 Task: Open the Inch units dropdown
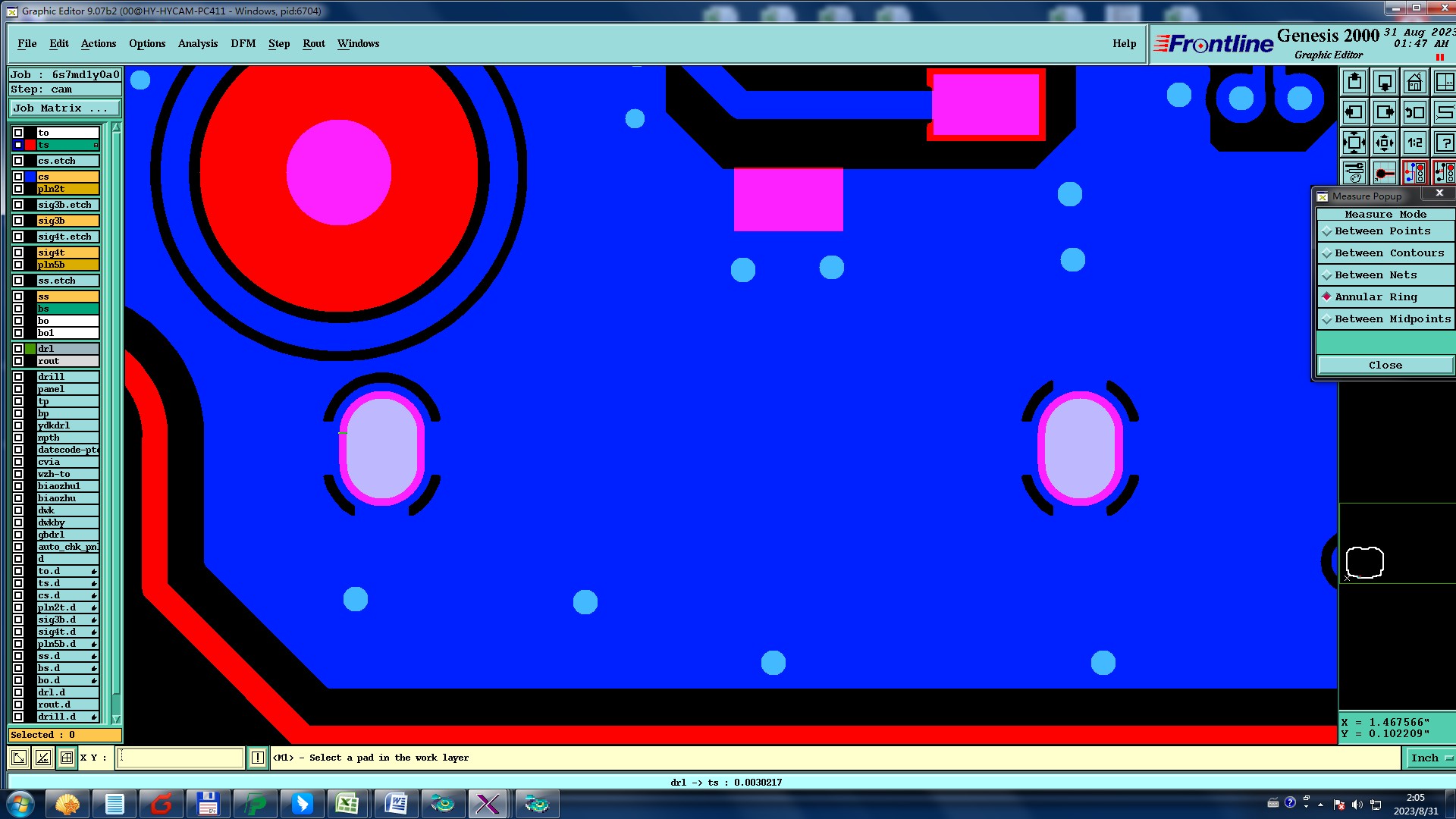click(x=1429, y=758)
